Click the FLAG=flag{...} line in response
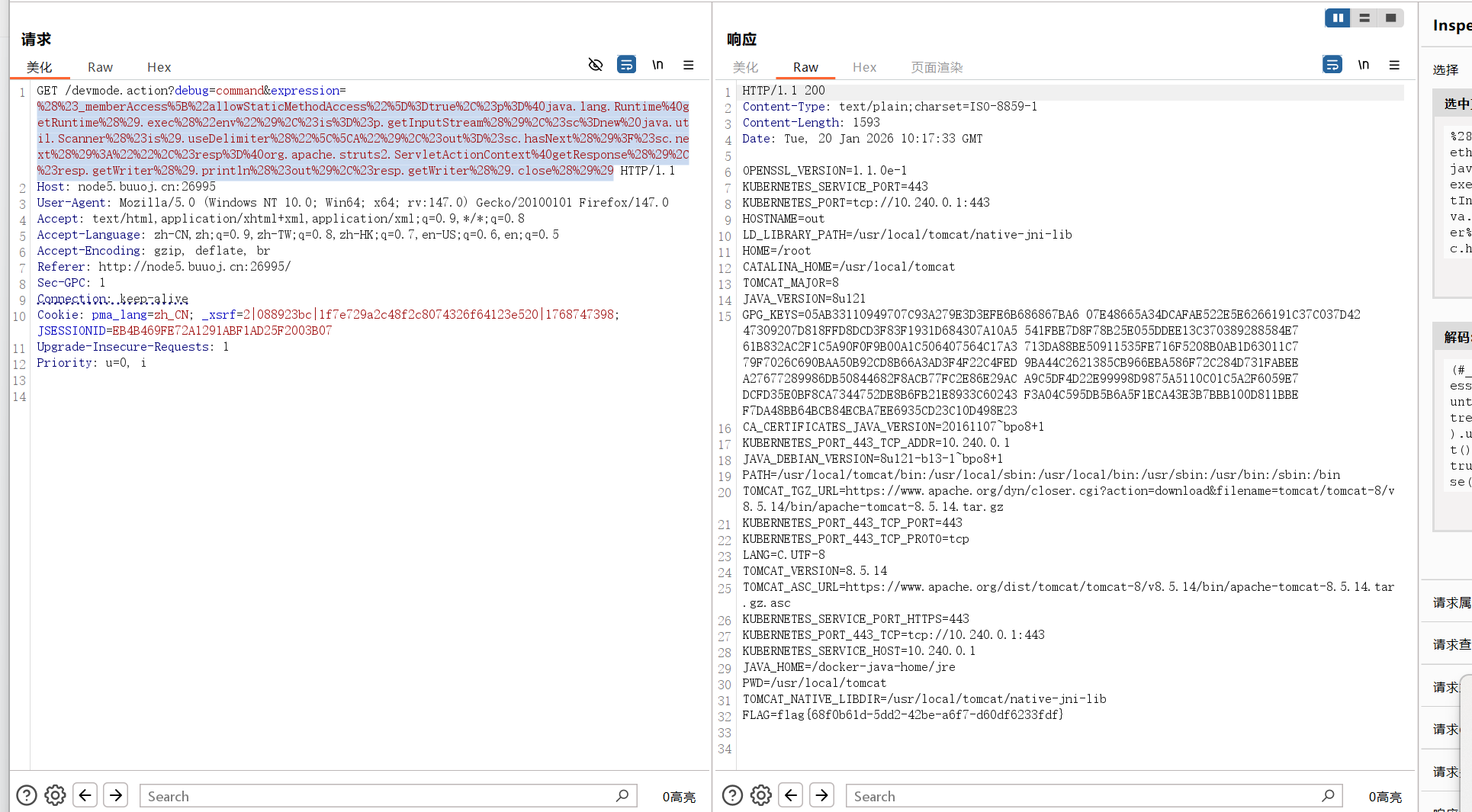Image resolution: width=1472 pixels, height=812 pixels. pos(903,714)
